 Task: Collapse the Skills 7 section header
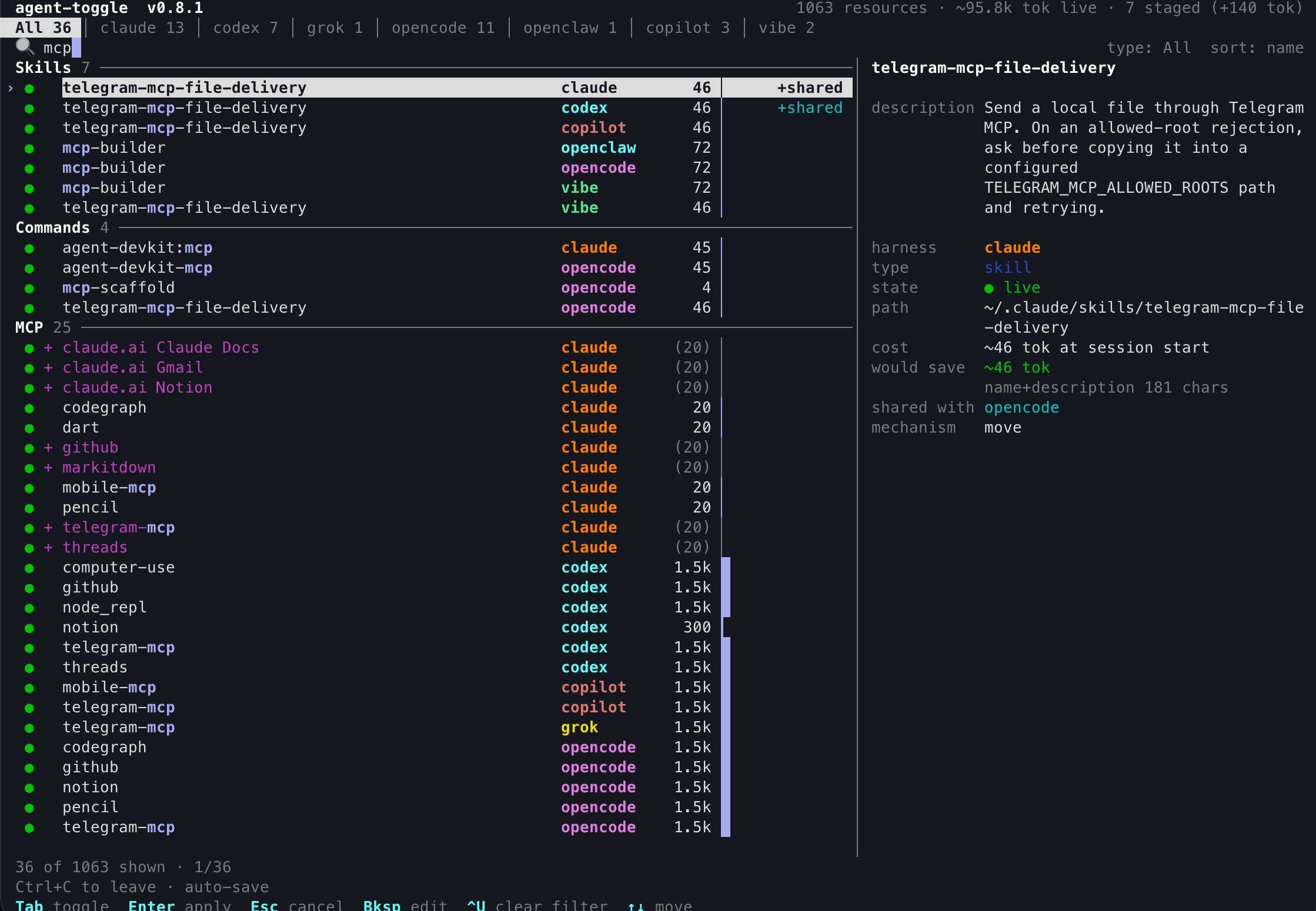tap(53, 68)
